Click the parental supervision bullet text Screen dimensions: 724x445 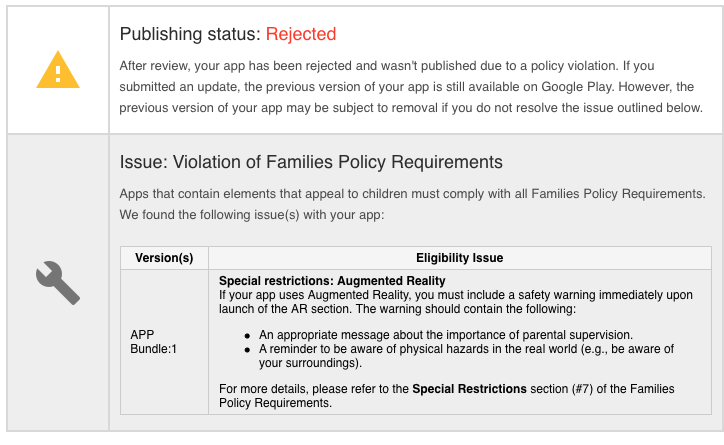pyautogui.click(x=446, y=333)
